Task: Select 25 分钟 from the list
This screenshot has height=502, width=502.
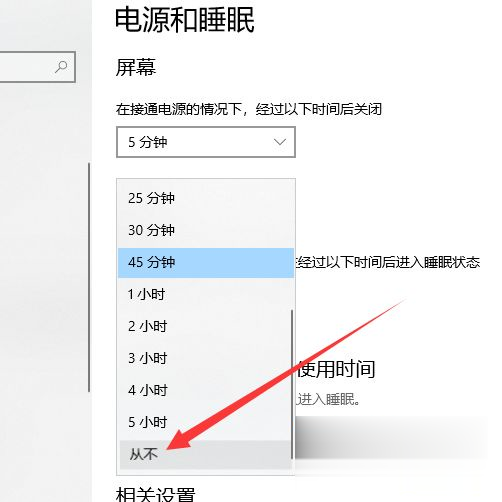Action: point(206,198)
